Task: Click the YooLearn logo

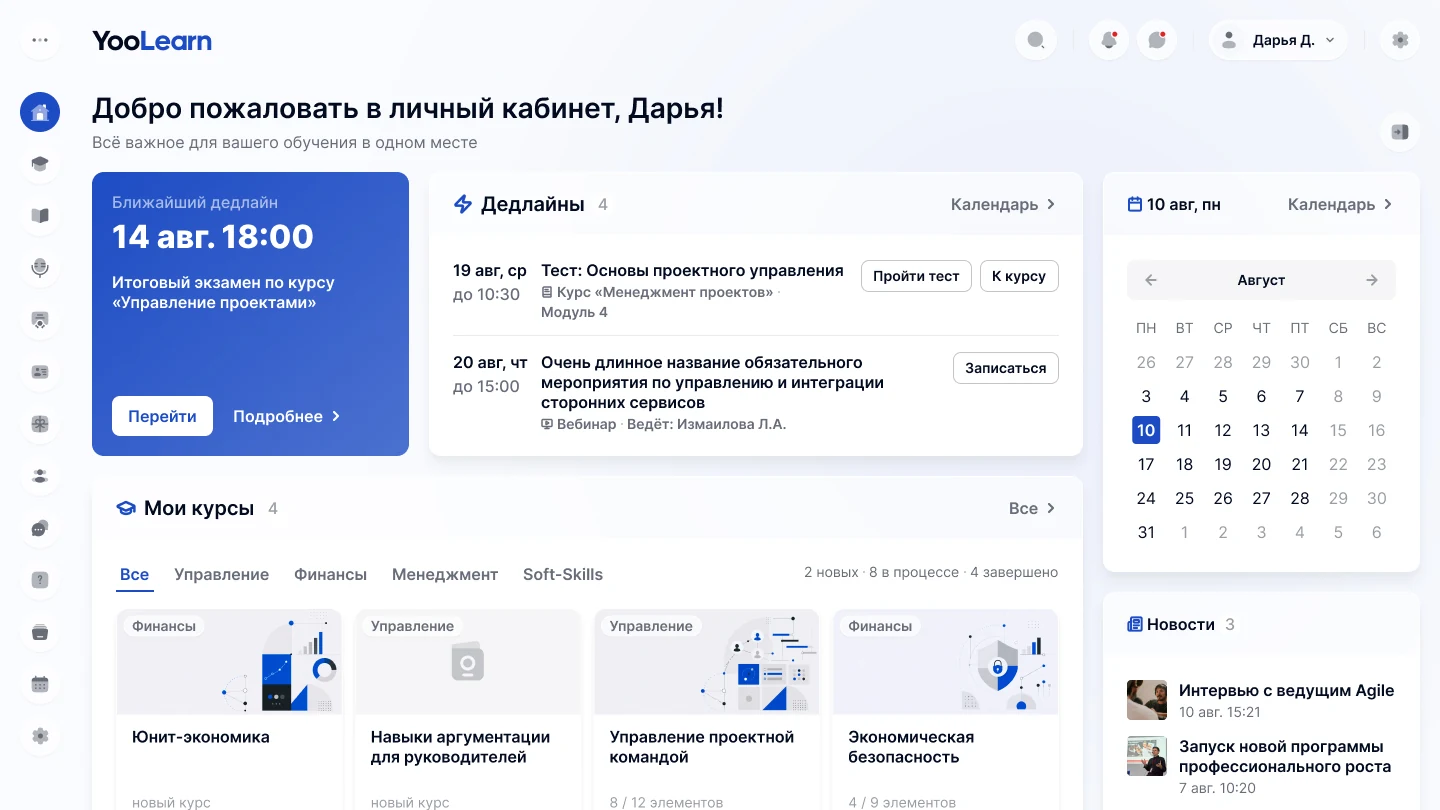Action: click(152, 41)
